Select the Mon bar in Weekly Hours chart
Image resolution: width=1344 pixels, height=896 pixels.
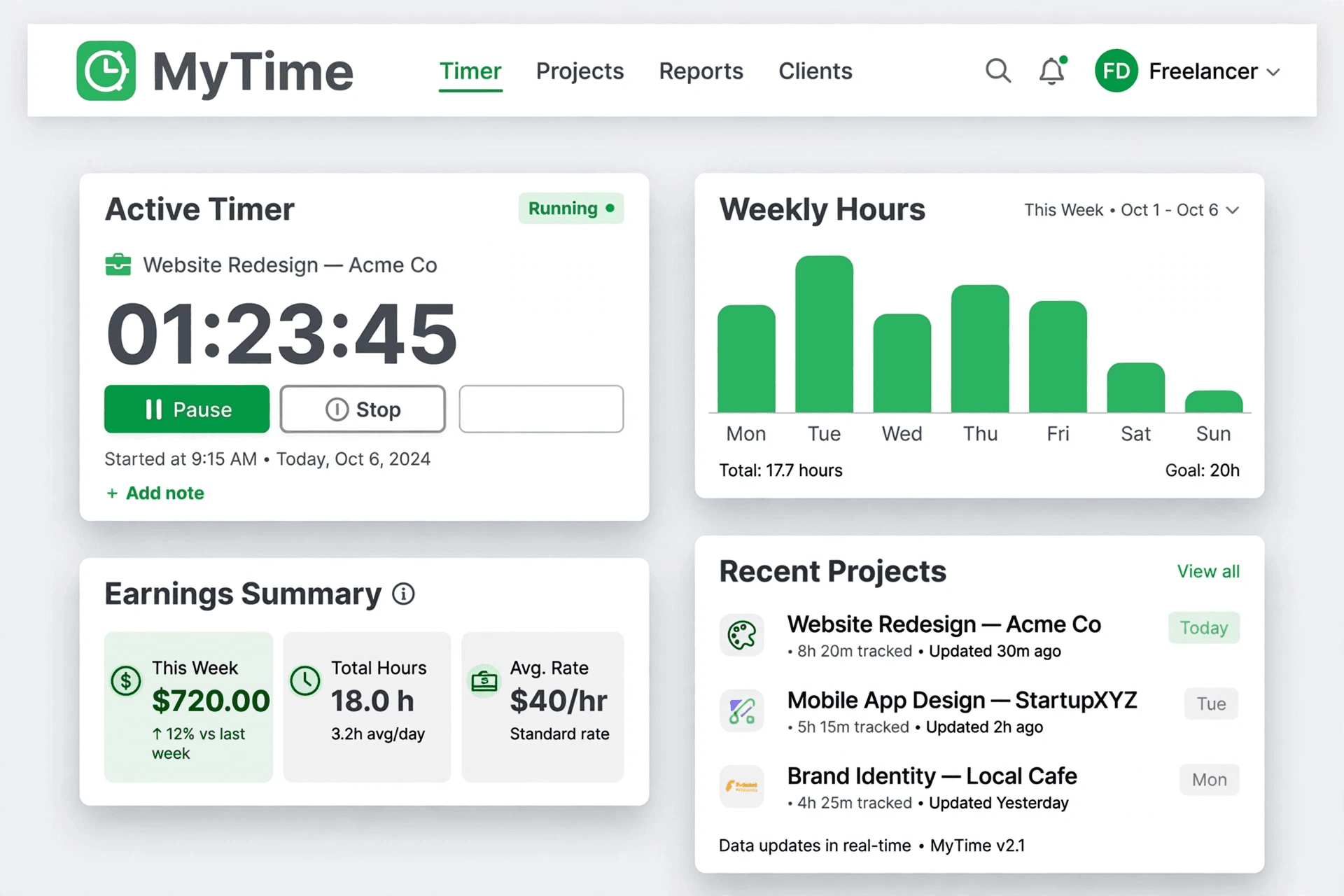(746, 358)
